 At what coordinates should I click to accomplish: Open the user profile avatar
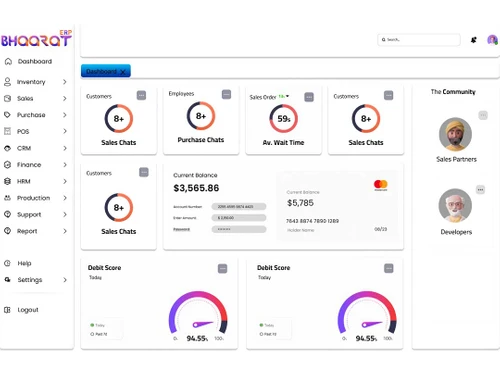(492, 40)
